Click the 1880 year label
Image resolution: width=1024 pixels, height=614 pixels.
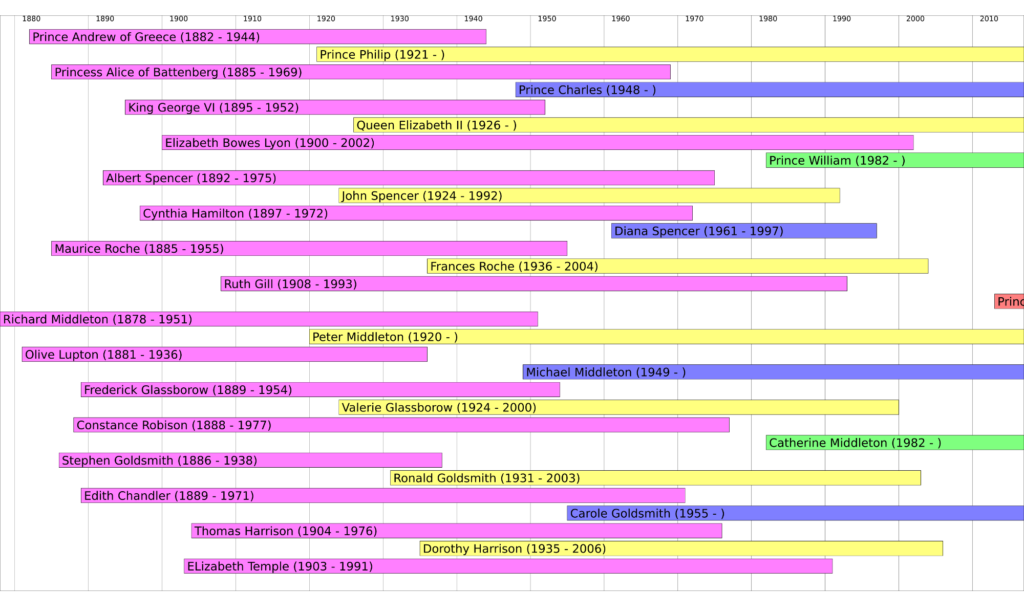31,19
